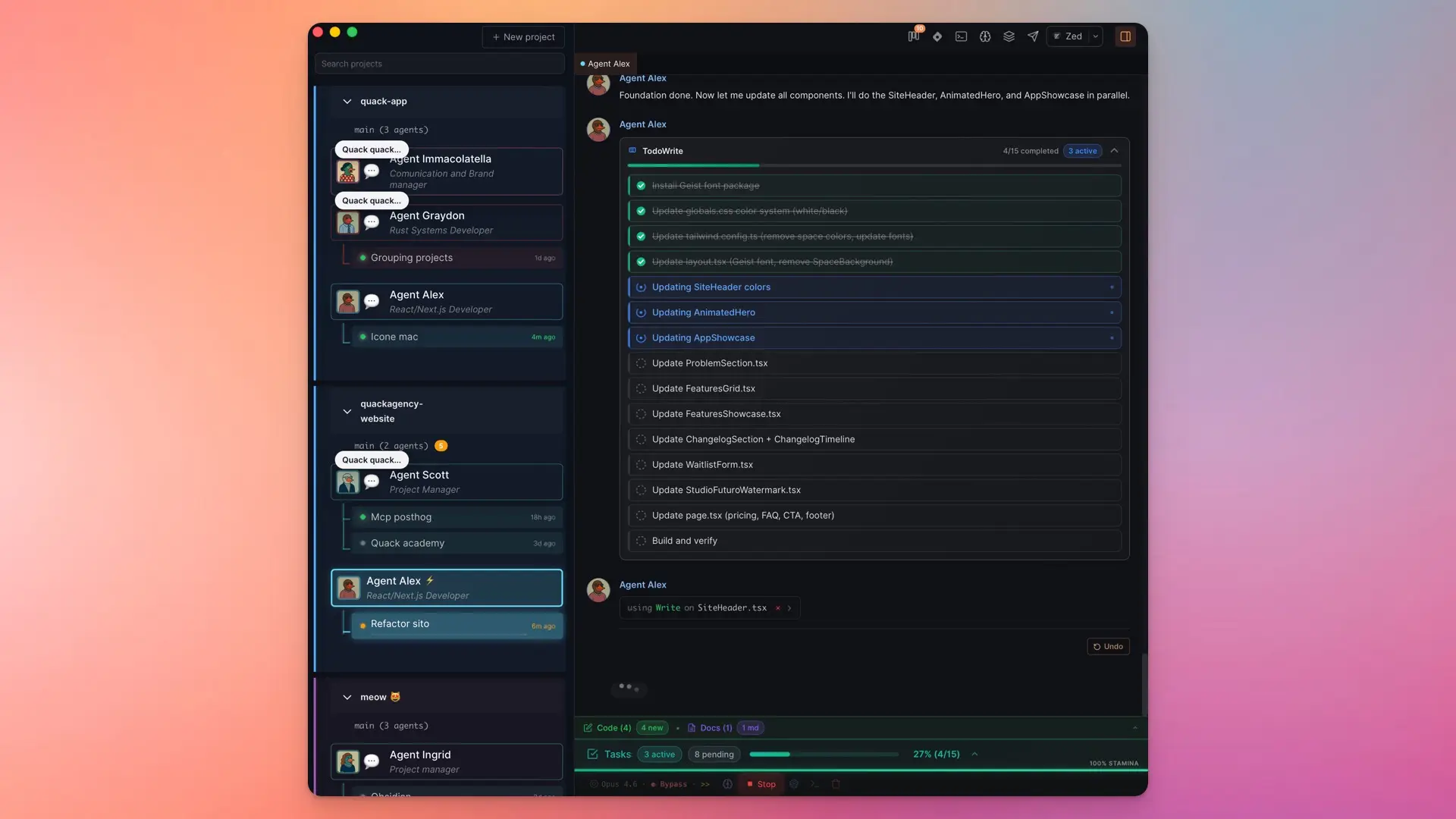Click the New project button
1456x819 pixels.
coord(523,37)
